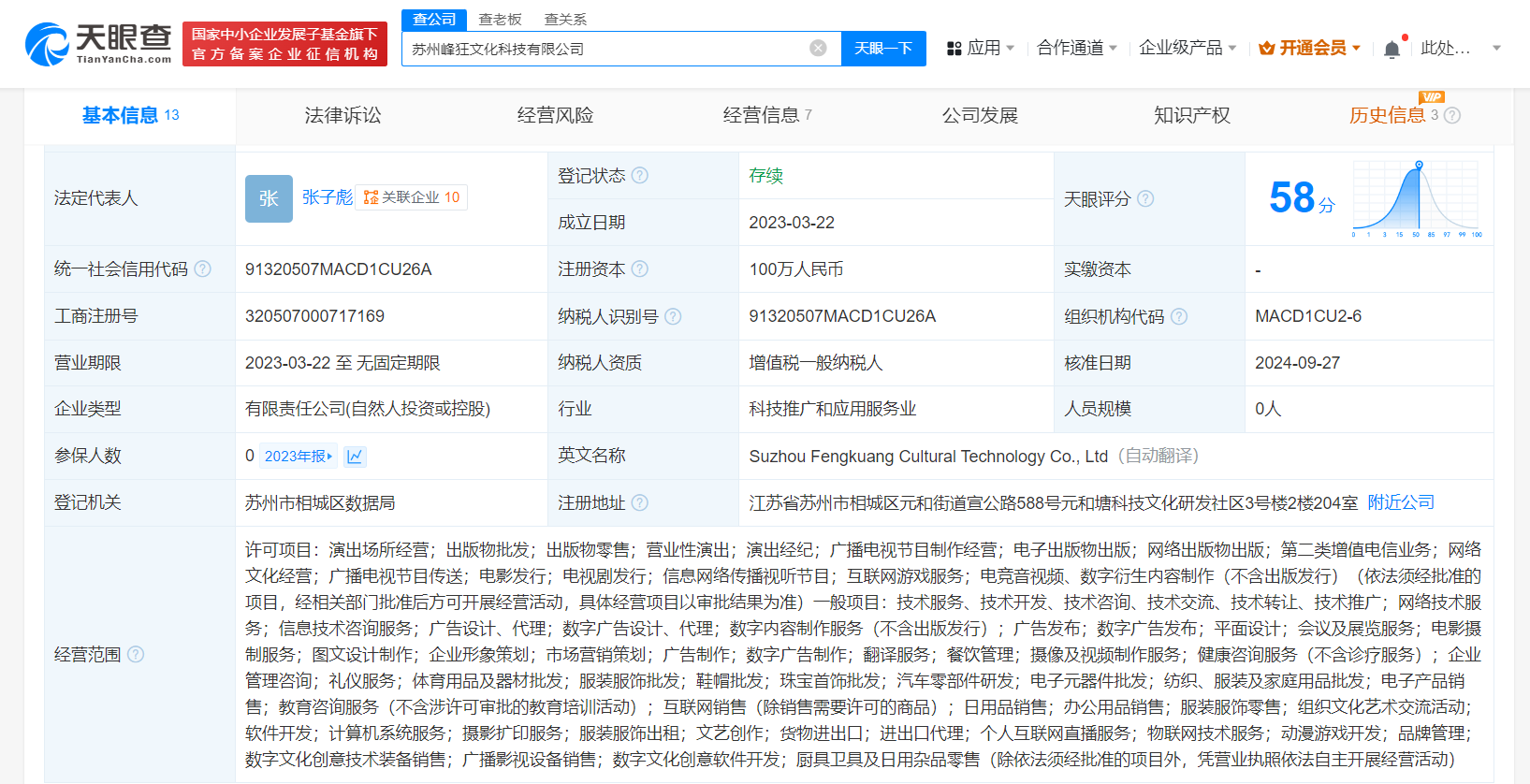The width and height of the screenshot is (1530, 784).
Task: Click the 科技推广和应用服务业 industry value
Action: [833, 409]
